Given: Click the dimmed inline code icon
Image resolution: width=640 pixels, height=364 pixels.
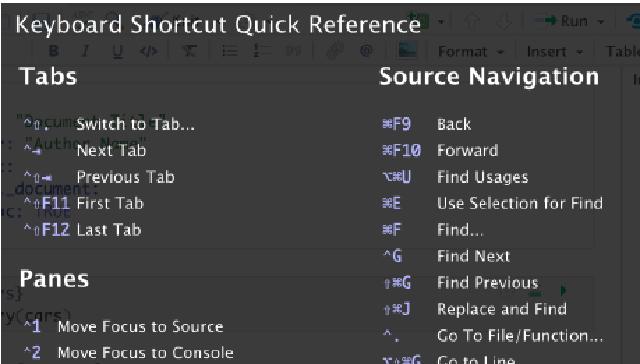Looking at the screenshot, I should (x=149, y=51).
